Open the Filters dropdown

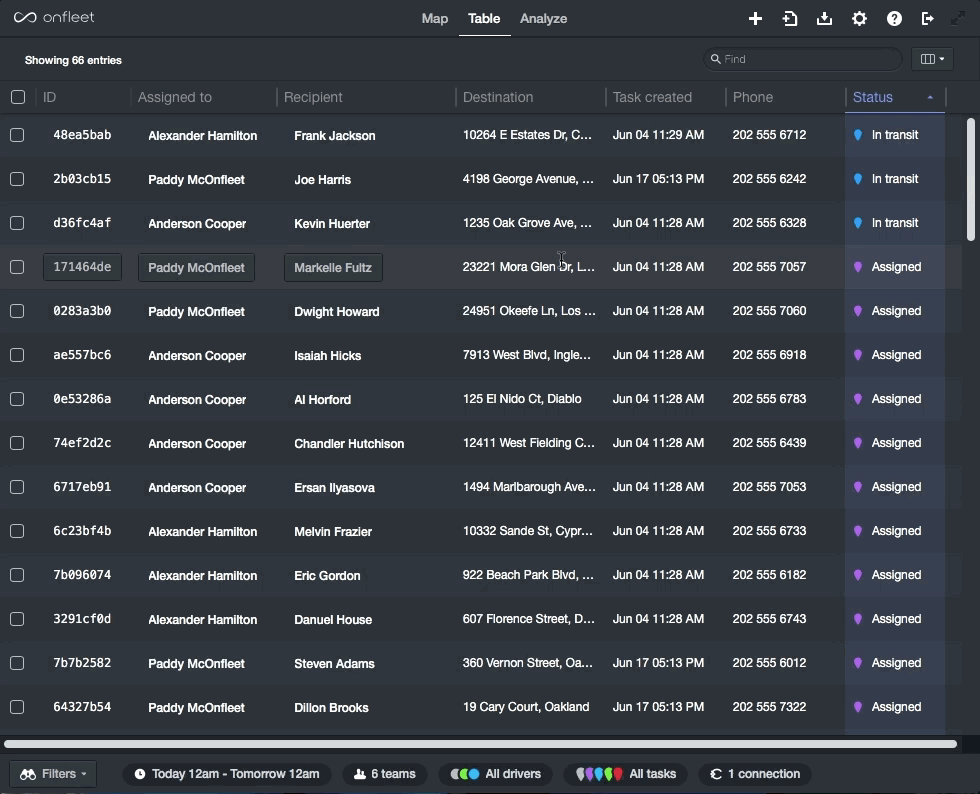pyautogui.click(x=53, y=774)
